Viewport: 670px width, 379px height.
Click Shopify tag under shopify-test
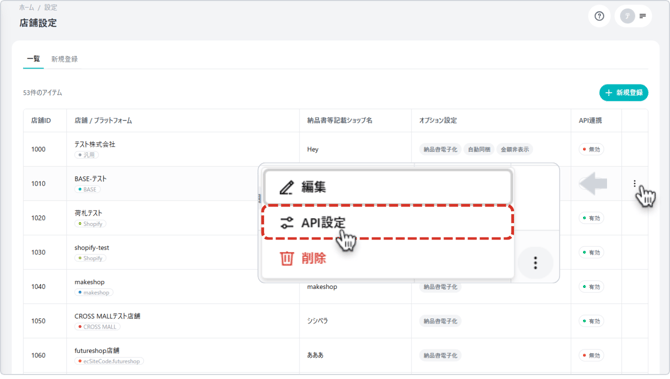click(90, 258)
